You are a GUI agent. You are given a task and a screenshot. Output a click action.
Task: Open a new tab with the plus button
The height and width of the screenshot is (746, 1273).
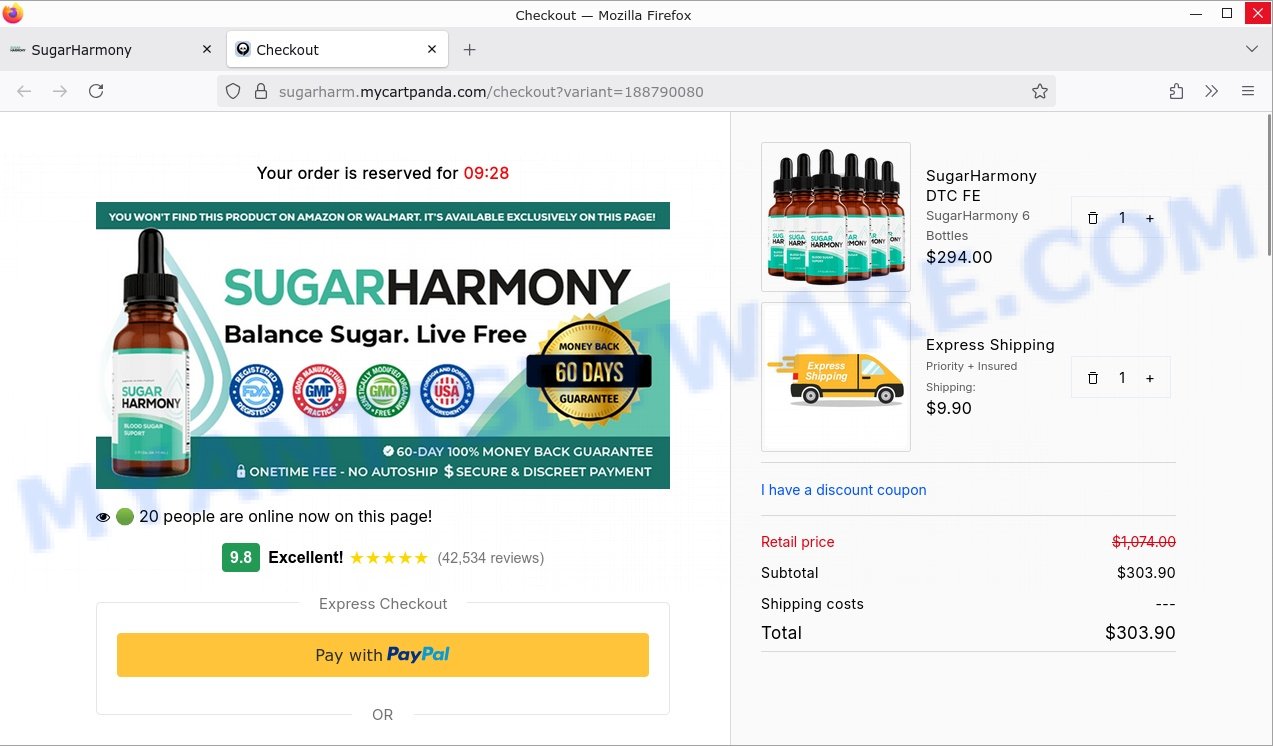469,49
